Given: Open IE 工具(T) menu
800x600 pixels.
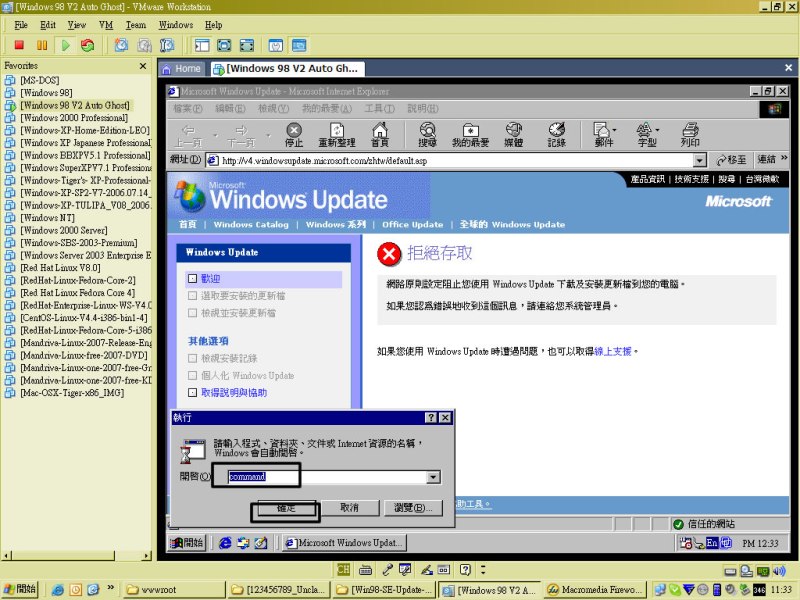Looking at the screenshot, I should pos(379,109).
